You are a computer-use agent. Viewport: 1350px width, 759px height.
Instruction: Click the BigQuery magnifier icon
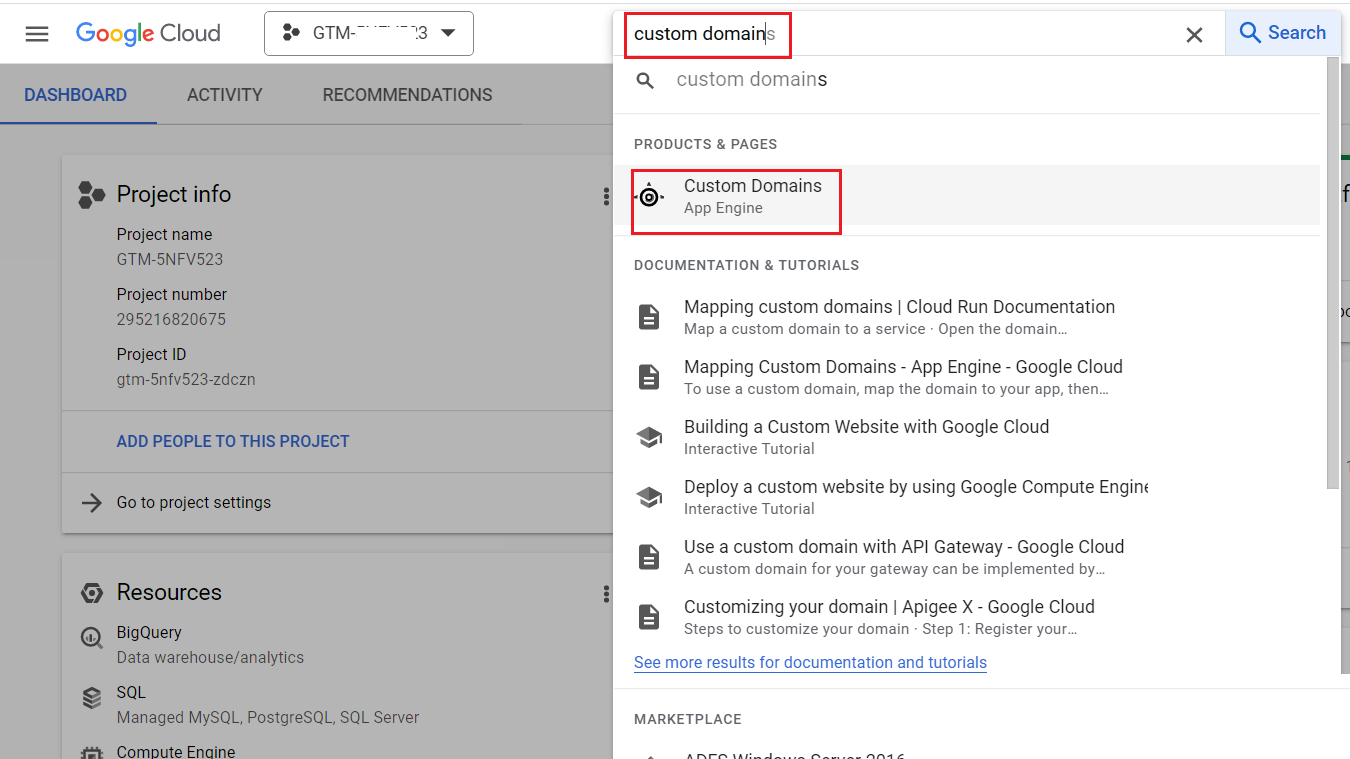pos(92,637)
